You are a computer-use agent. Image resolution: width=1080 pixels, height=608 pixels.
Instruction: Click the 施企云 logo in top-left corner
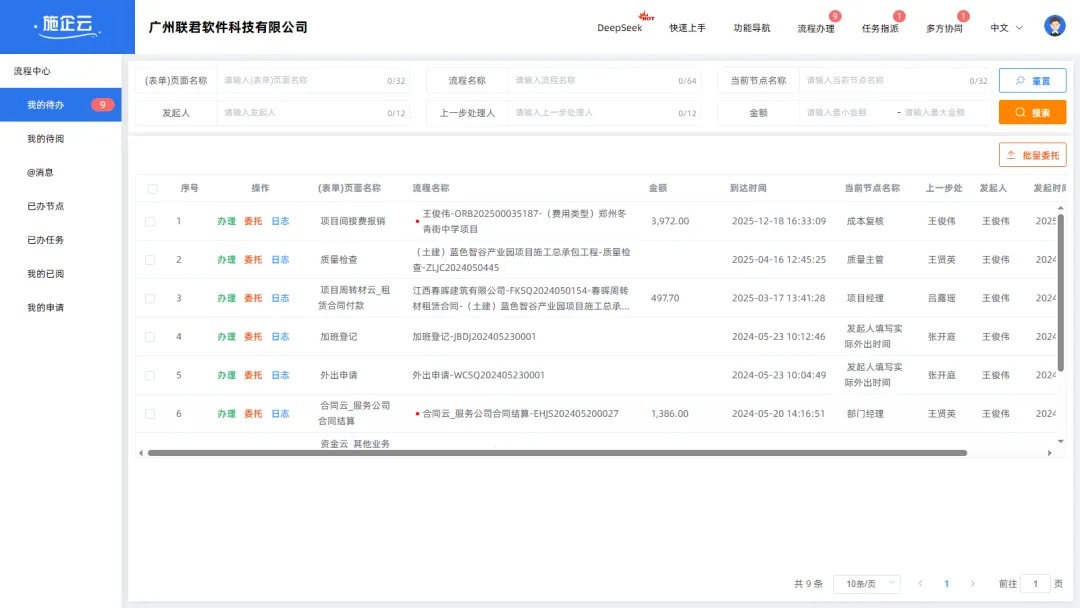64,27
